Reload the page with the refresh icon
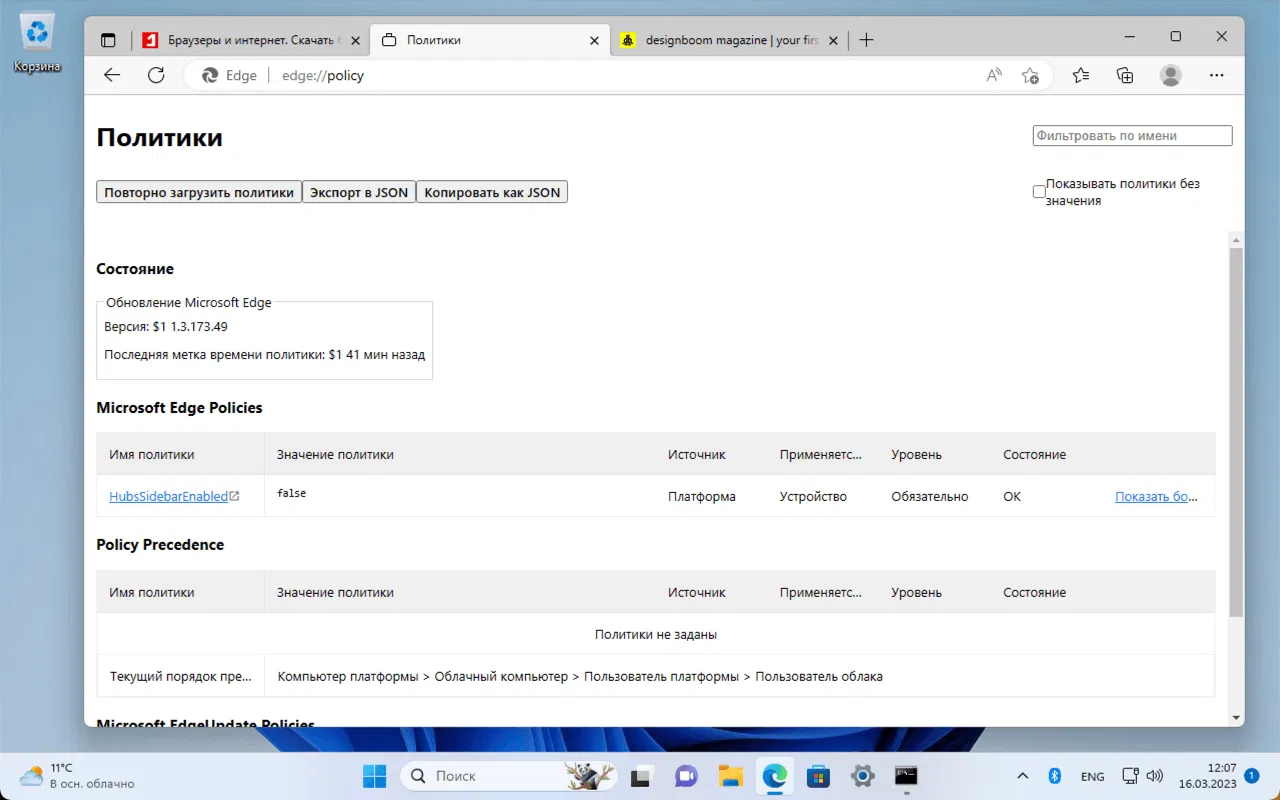The image size is (1280, 800). tap(156, 75)
